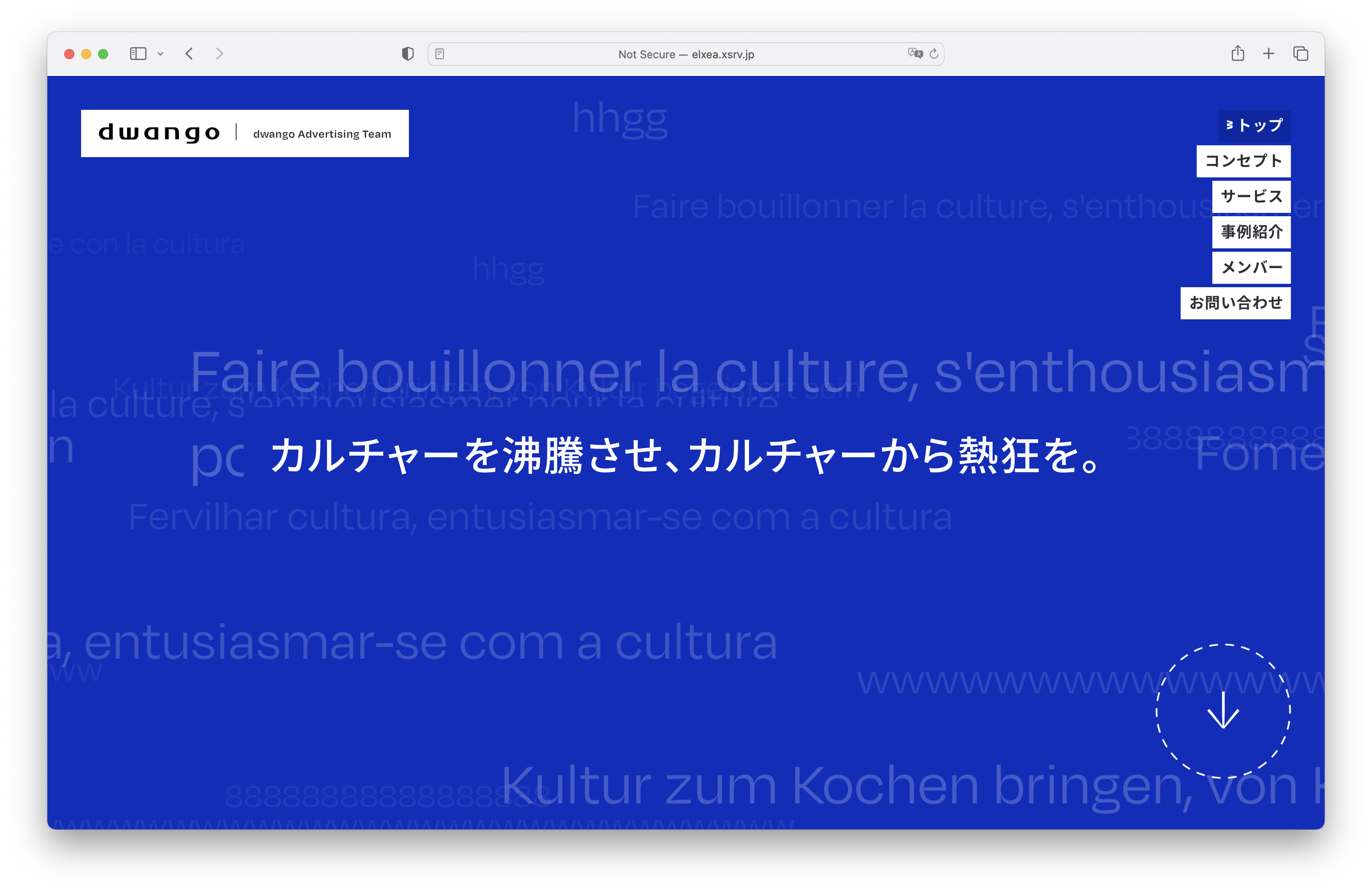The width and height of the screenshot is (1372, 892).
Task: Open the Share menu icon
Action: tap(1237, 54)
